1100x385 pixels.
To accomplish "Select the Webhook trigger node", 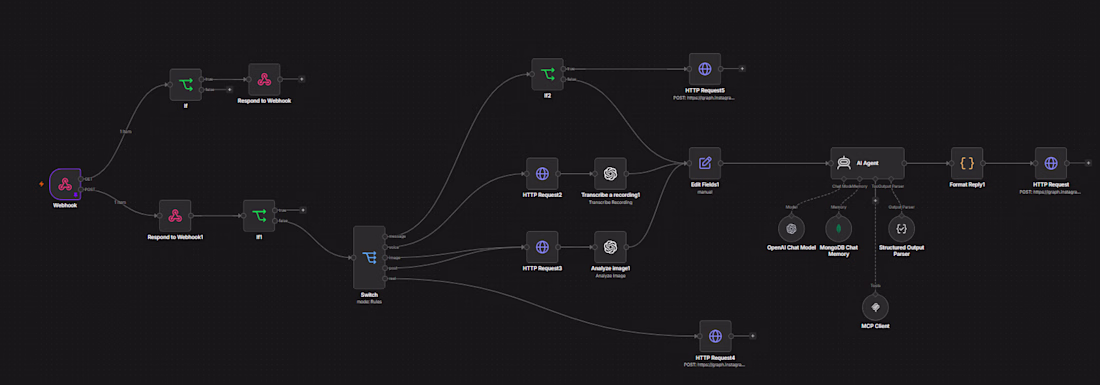I will coord(65,184).
